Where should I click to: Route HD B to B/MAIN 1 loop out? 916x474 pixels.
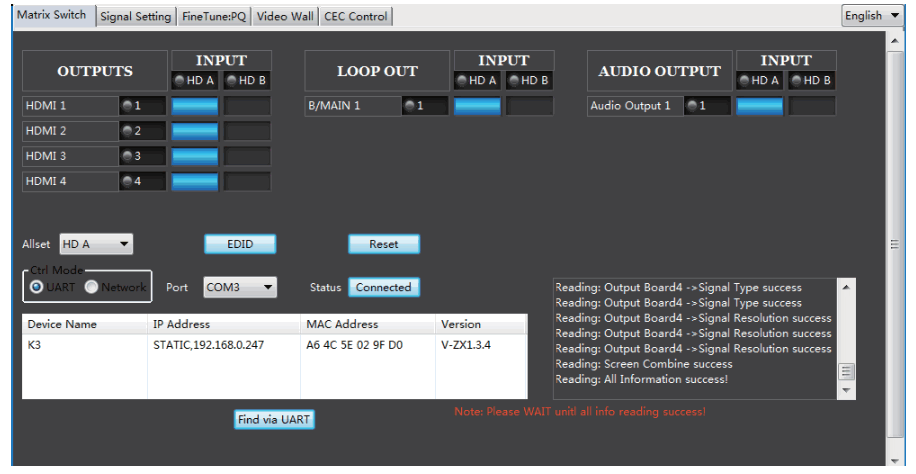tap(530, 106)
